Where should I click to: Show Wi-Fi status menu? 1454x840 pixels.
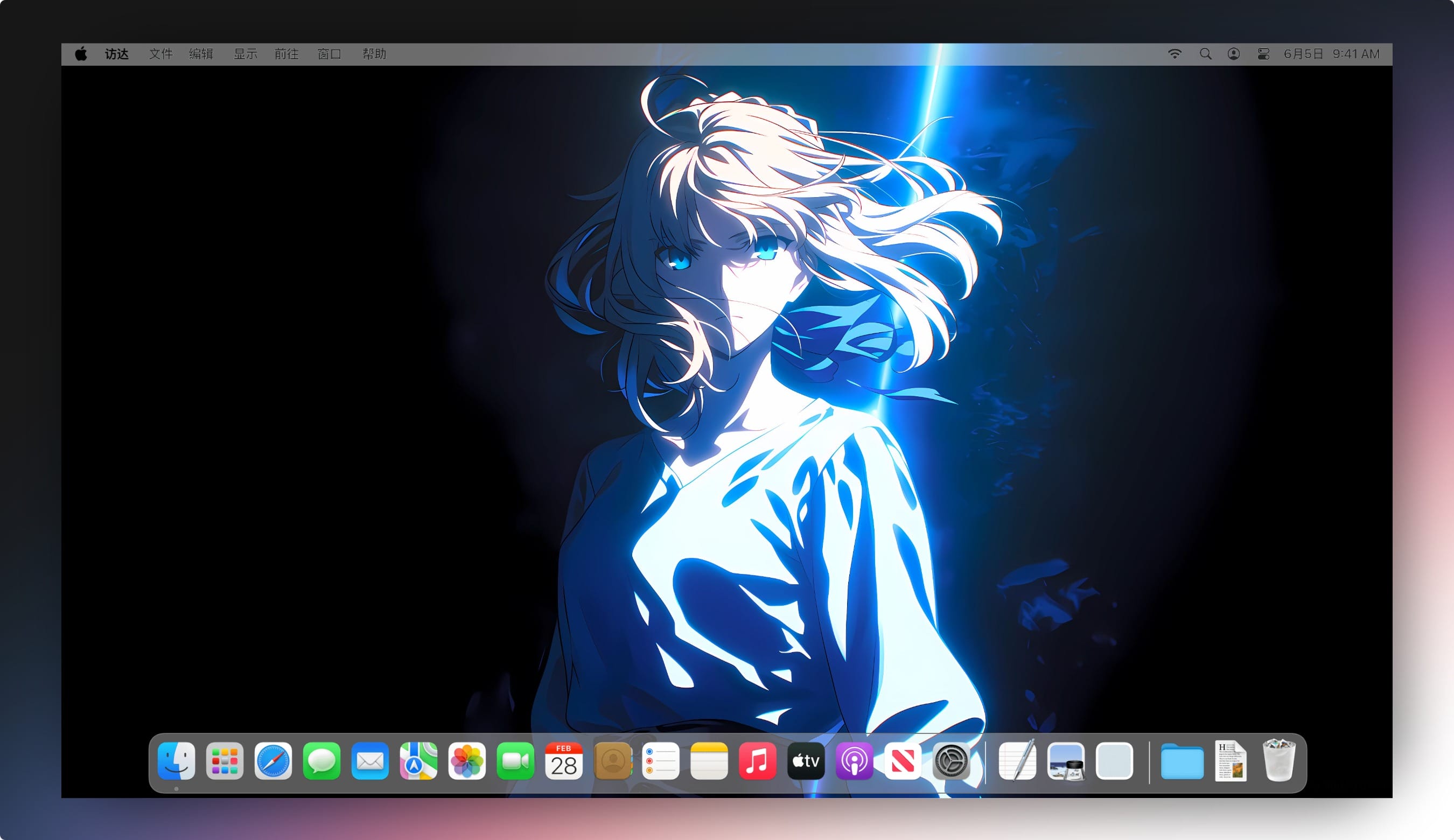(x=1175, y=54)
